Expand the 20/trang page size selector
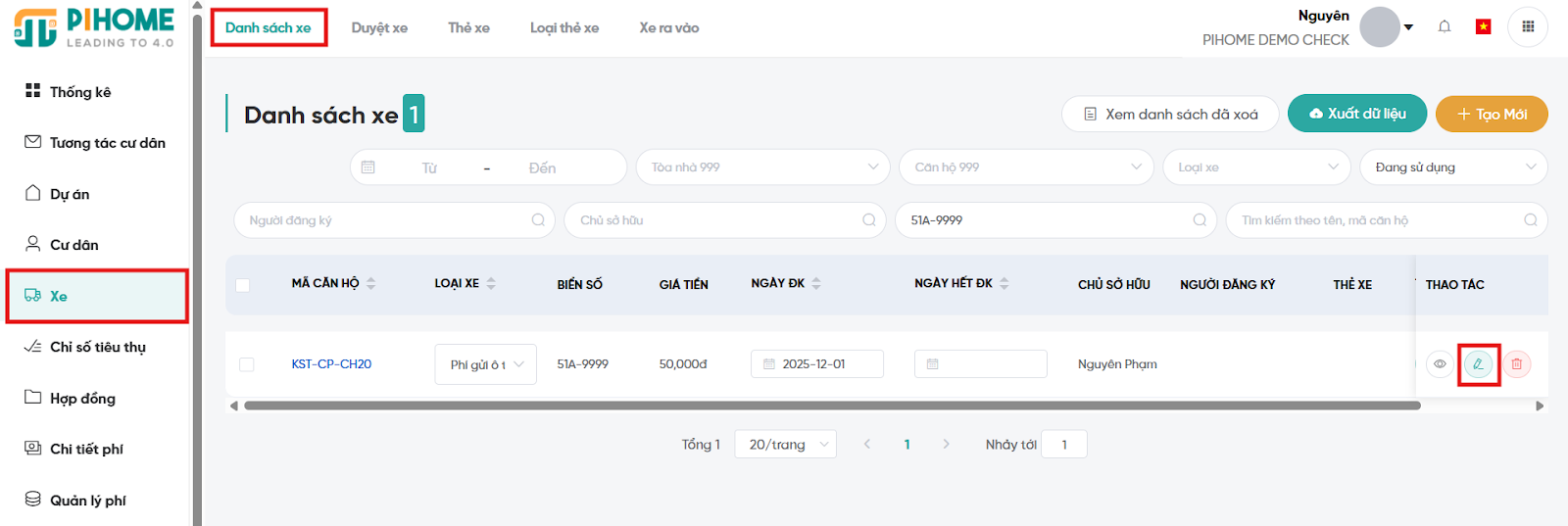This screenshot has width=1568, height=526. pos(786,445)
